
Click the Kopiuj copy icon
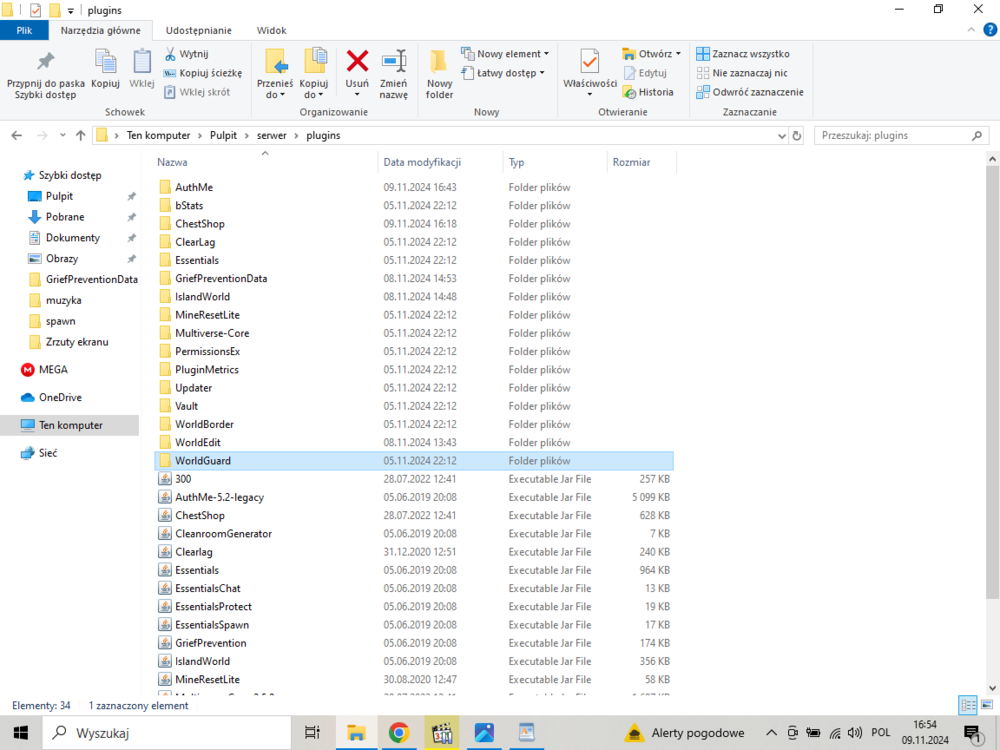click(x=105, y=70)
